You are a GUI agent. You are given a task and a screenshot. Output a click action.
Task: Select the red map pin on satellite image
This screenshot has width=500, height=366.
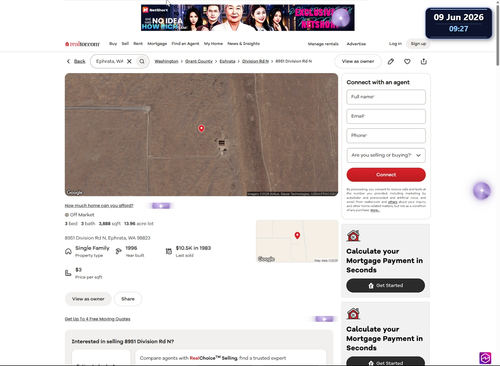(201, 129)
